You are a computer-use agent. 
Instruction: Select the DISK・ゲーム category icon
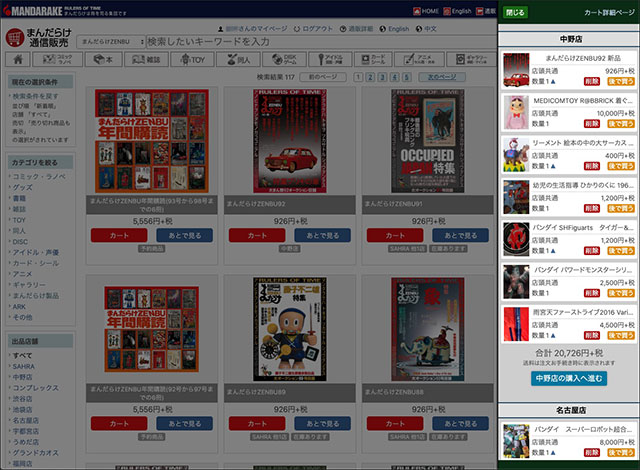284,60
